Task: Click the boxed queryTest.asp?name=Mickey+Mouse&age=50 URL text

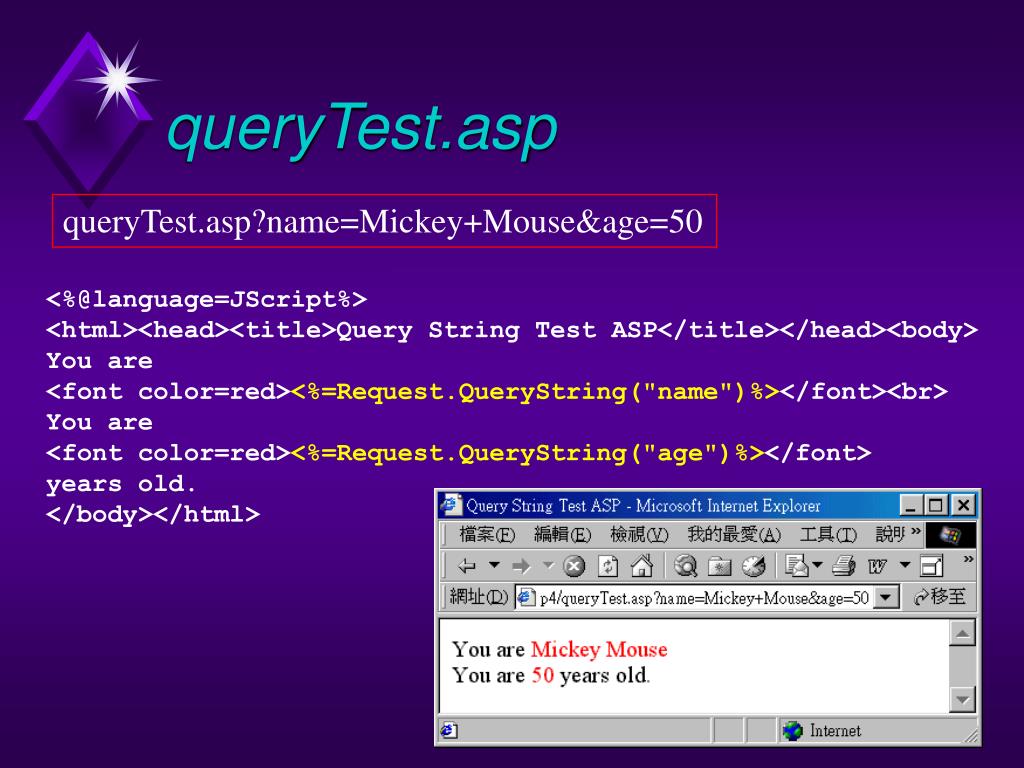Action: pos(383,222)
